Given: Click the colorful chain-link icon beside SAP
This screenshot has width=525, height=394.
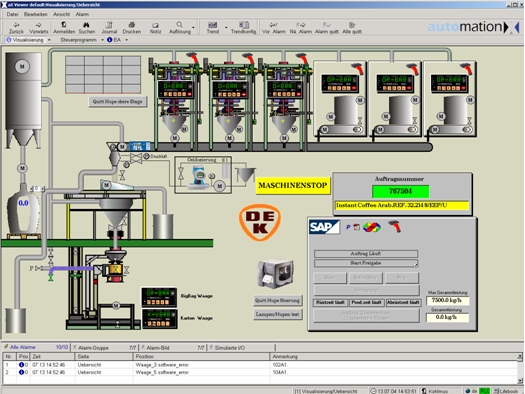Looking at the screenshot, I should click(x=372, y=227).
